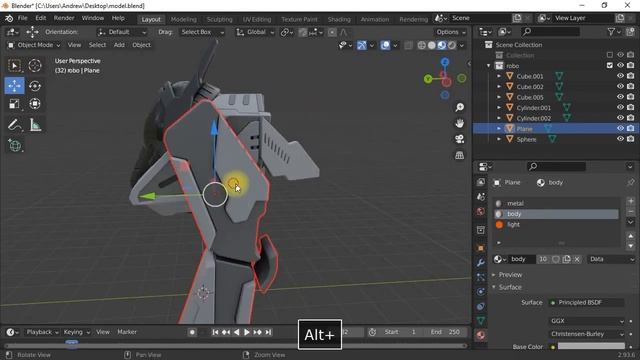Select the Add Cube tool
This screenshot has height=360, width=640.
[x=15, y=145]
